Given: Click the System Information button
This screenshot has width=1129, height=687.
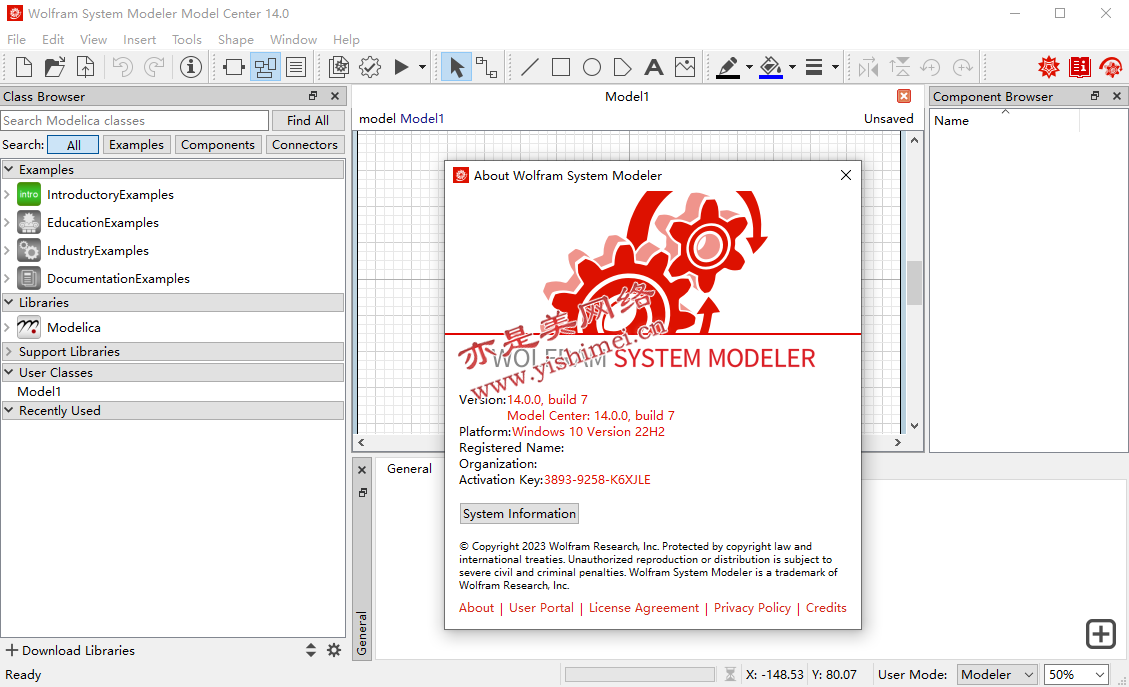Looking at the screenshot, I should coord(519,513).
